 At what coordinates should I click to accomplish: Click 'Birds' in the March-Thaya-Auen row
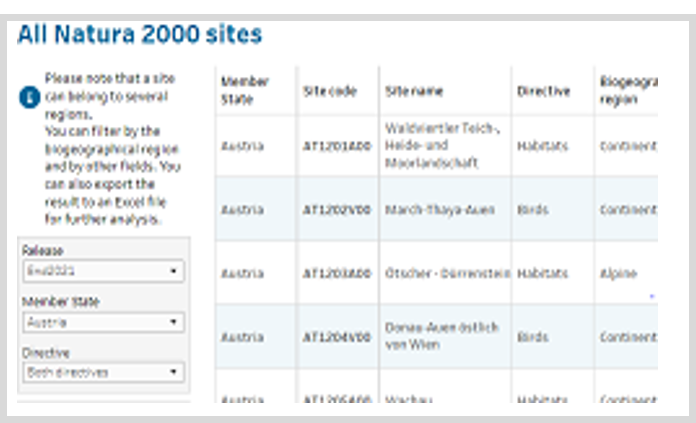pos(533,210)
